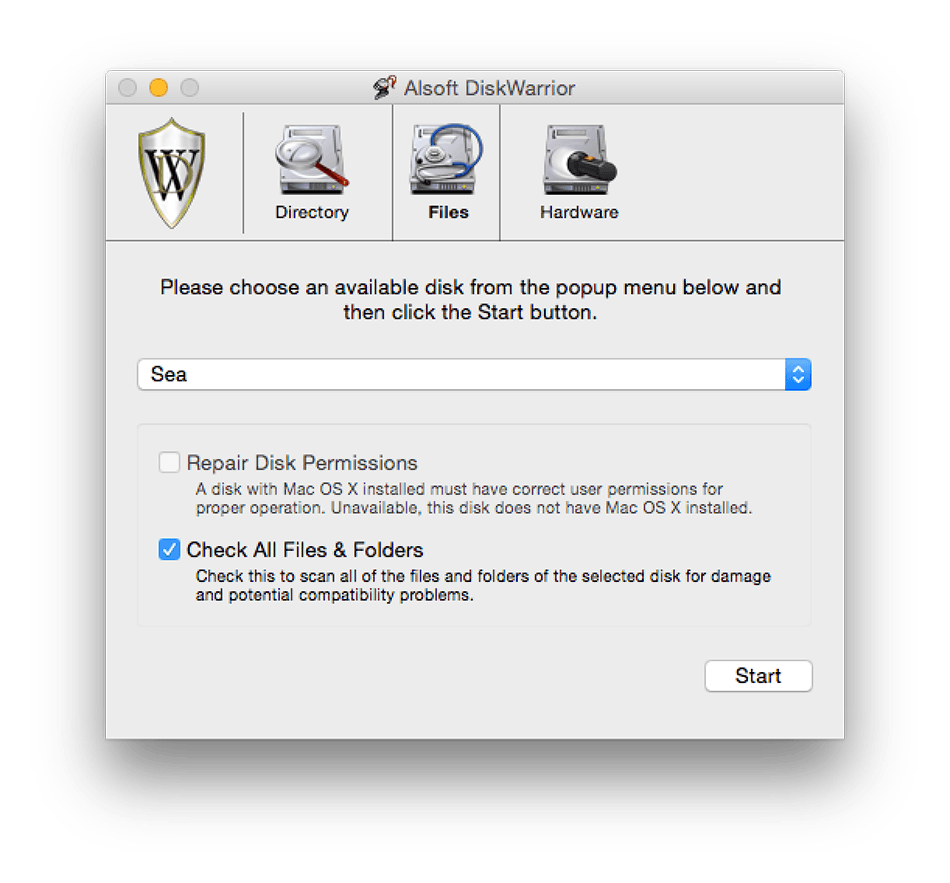This screenshot has width=950, height=883.
Task: Click the DiskWarrior shield logo
Action: pyautogui.click(x=171, y=173)
